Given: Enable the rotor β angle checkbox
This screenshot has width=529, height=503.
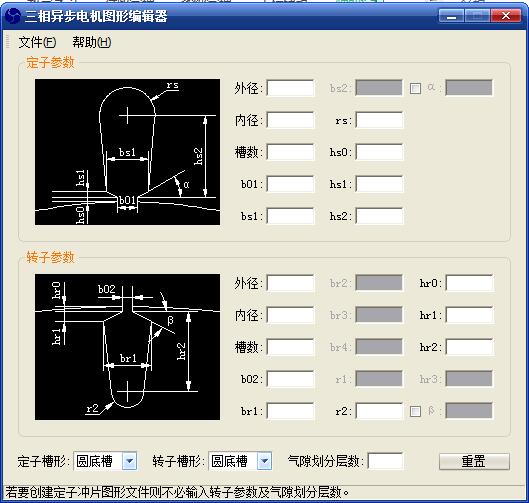Looking at the screenshot, I should [415, 411].
